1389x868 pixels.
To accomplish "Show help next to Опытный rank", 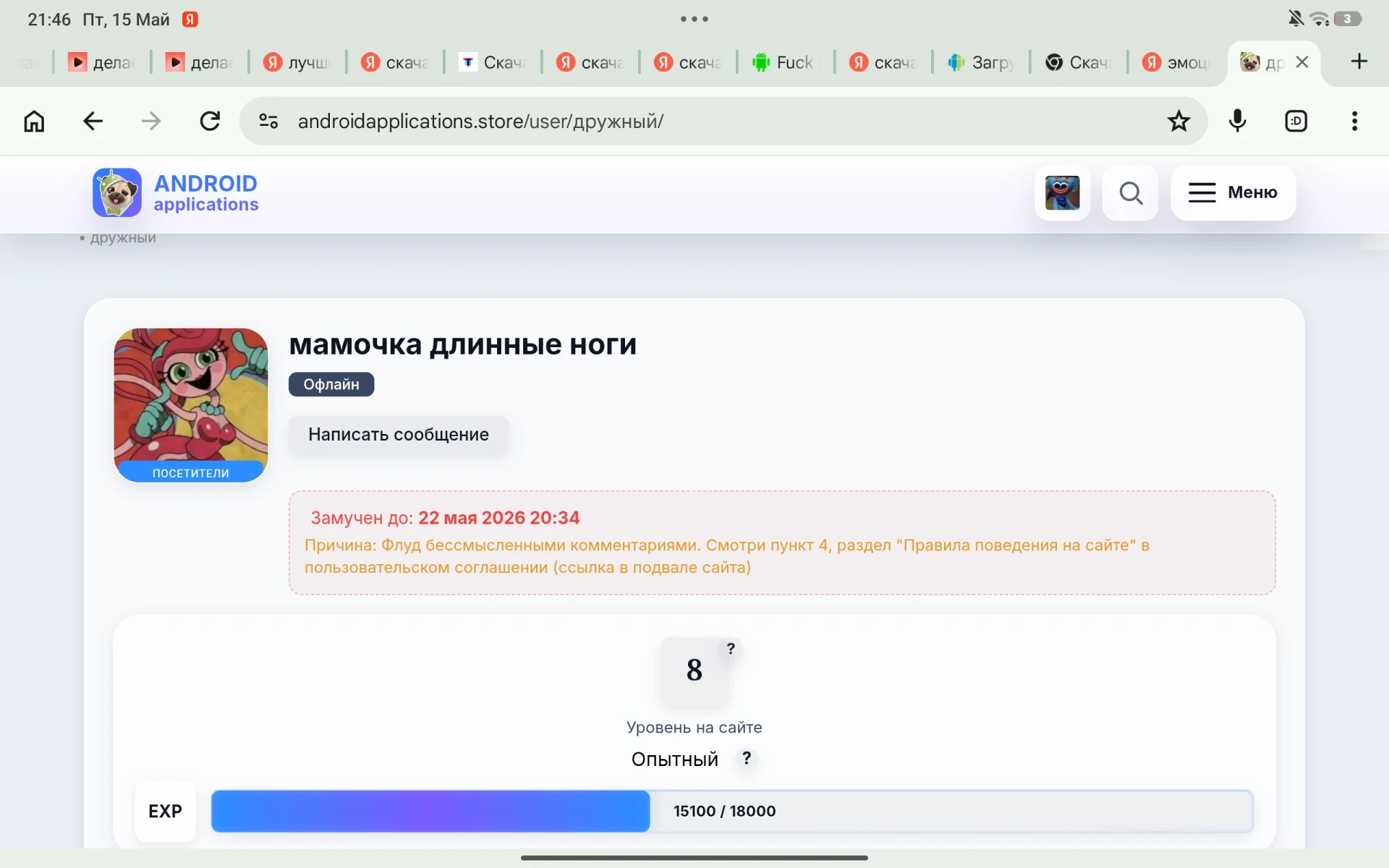I will [x=747, y=758].
